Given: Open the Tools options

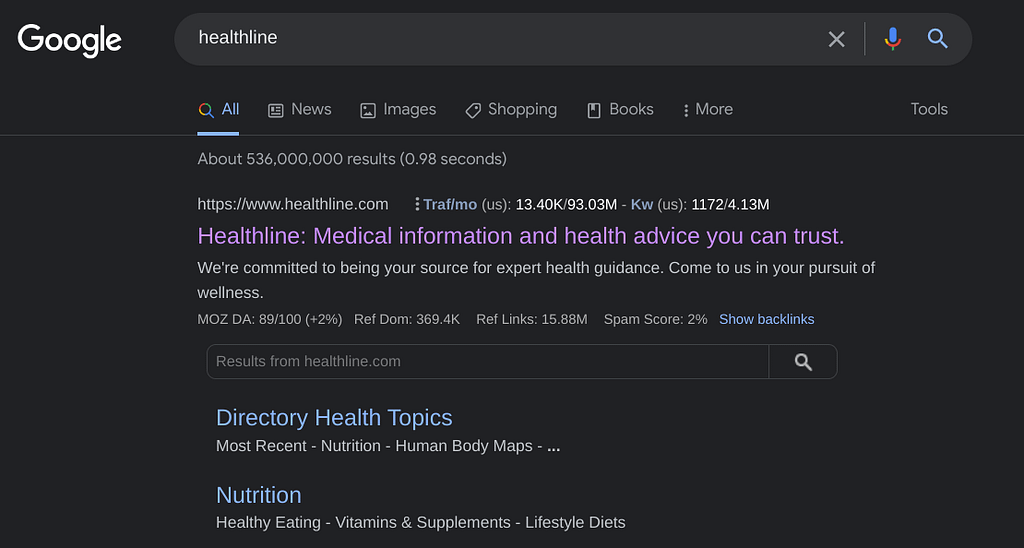Looking at the screenshot, I should (928, 109).
